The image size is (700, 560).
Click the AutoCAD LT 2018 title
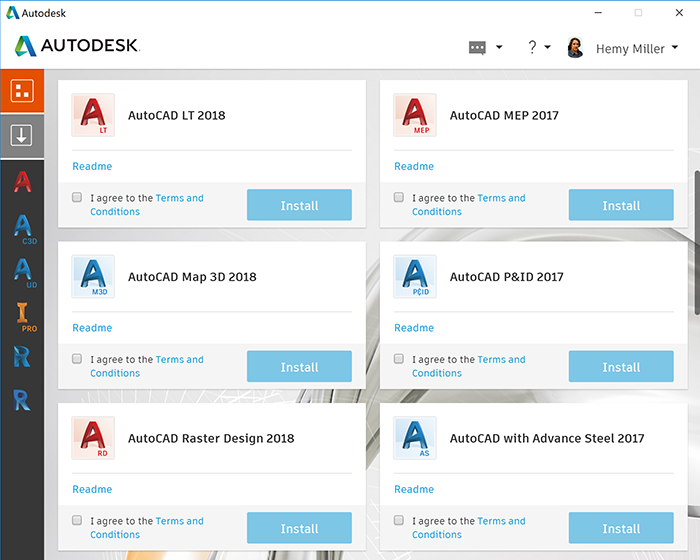(x=176, y=116)
